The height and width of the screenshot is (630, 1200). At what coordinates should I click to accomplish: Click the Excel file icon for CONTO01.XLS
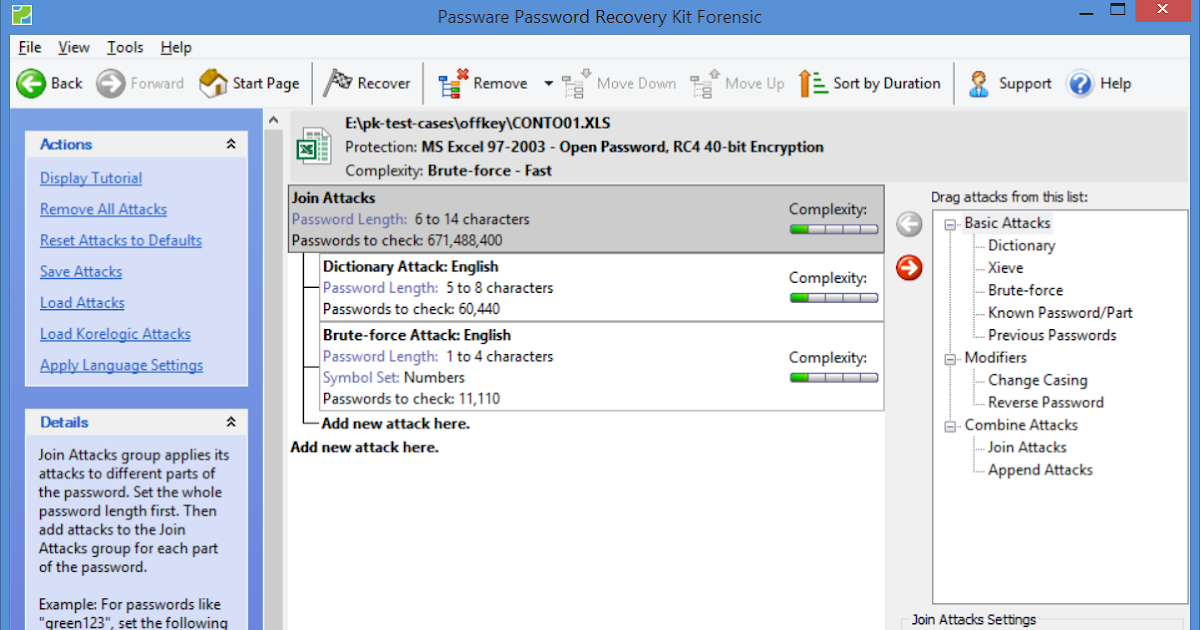[314, 146]
